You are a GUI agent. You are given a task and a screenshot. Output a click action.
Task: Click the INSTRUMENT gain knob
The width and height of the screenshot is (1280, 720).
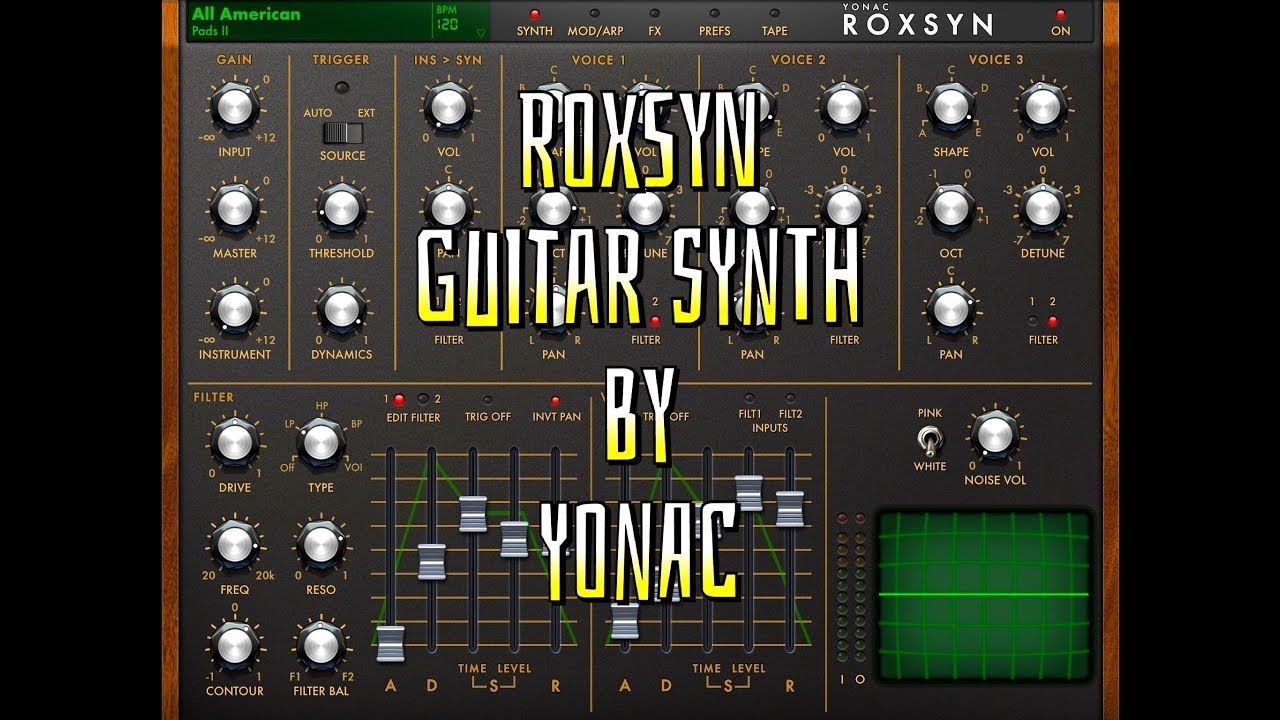[234, 308]
